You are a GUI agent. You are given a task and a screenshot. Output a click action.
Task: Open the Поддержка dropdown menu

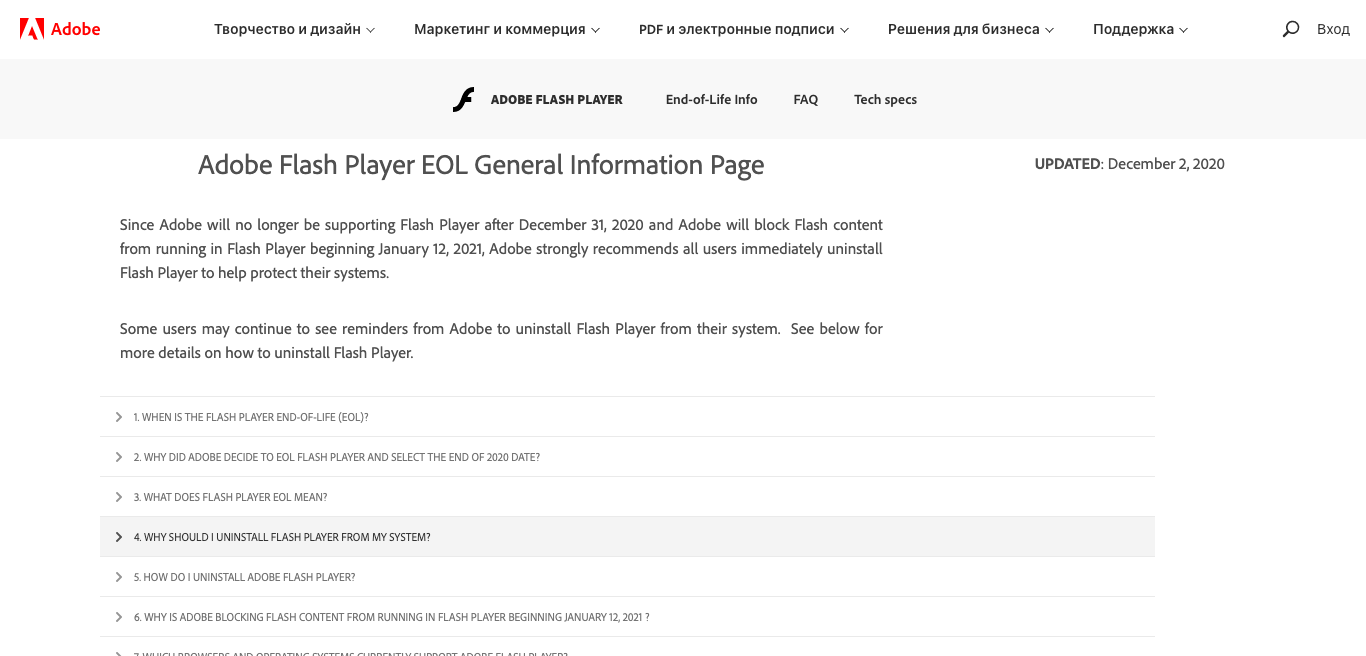[1140, 30]
